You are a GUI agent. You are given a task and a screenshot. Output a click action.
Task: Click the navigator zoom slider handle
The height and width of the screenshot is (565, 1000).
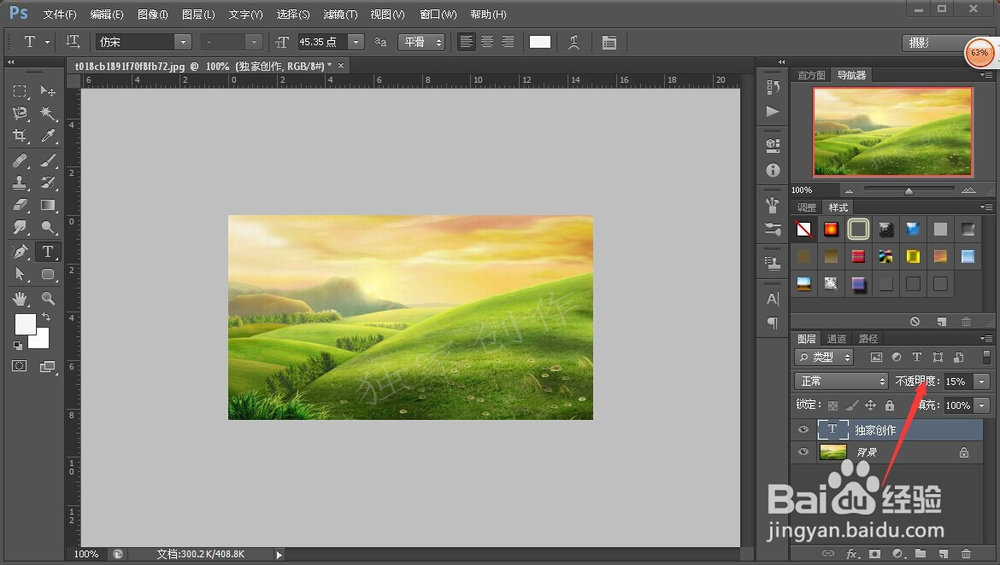[908, 191]
